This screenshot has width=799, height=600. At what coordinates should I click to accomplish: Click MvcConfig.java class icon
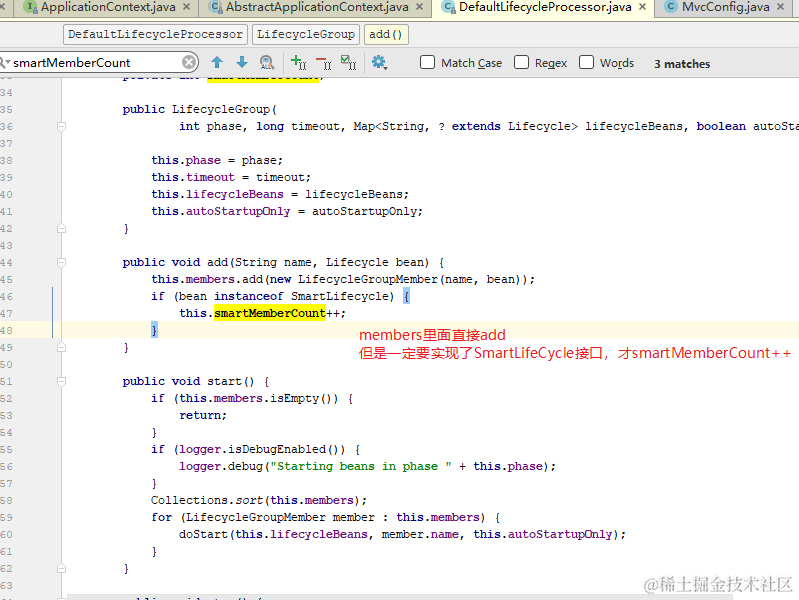click(672, 7)
